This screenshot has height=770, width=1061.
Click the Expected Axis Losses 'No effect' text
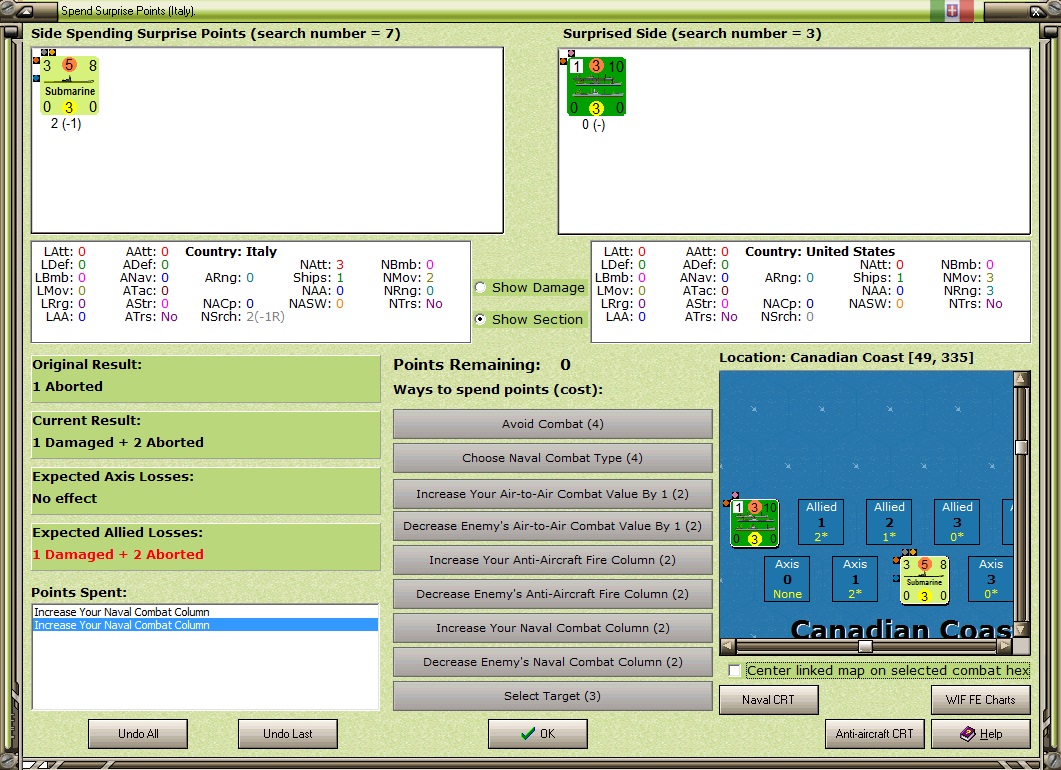pos(64,498)
